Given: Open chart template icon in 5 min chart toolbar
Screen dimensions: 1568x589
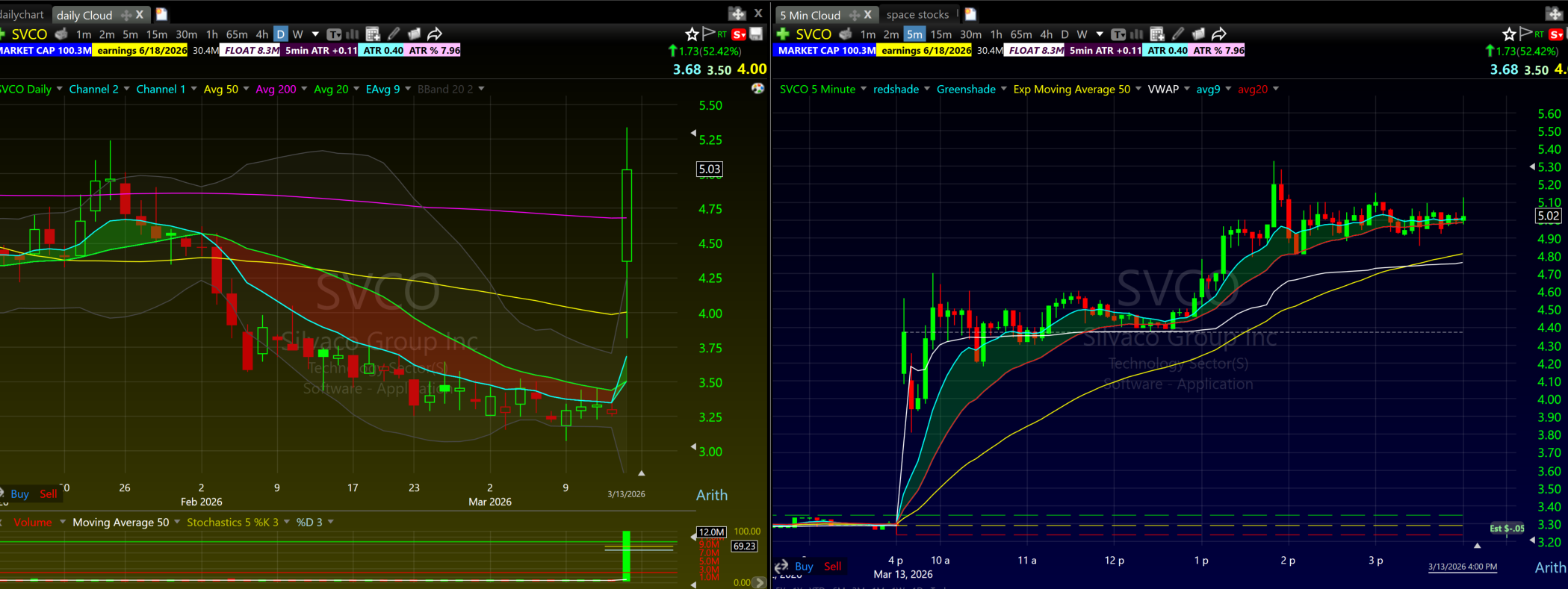Looking at the screenshot, I should click(x=1198, y=34).
